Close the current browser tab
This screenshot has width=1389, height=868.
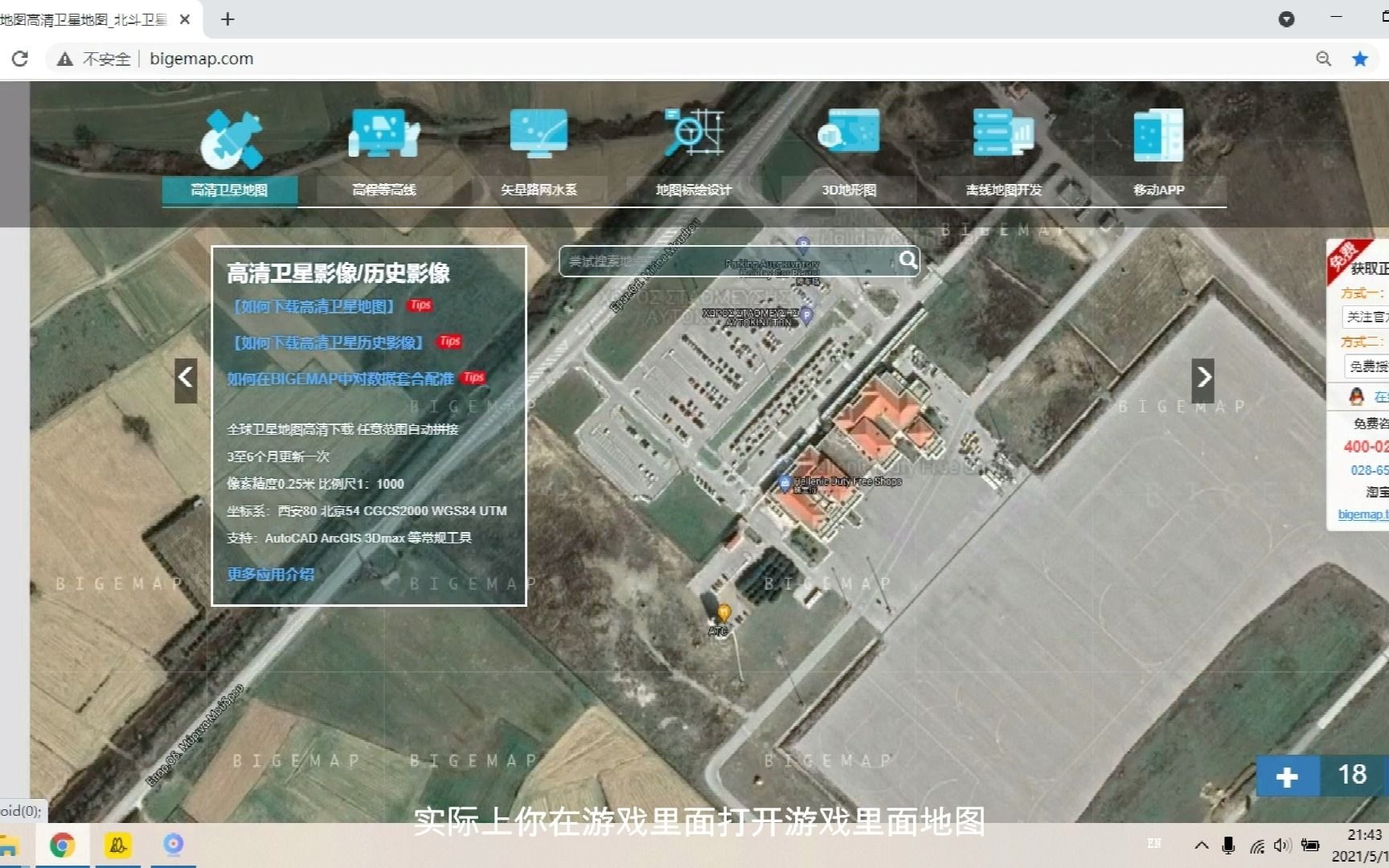(185, 19)
